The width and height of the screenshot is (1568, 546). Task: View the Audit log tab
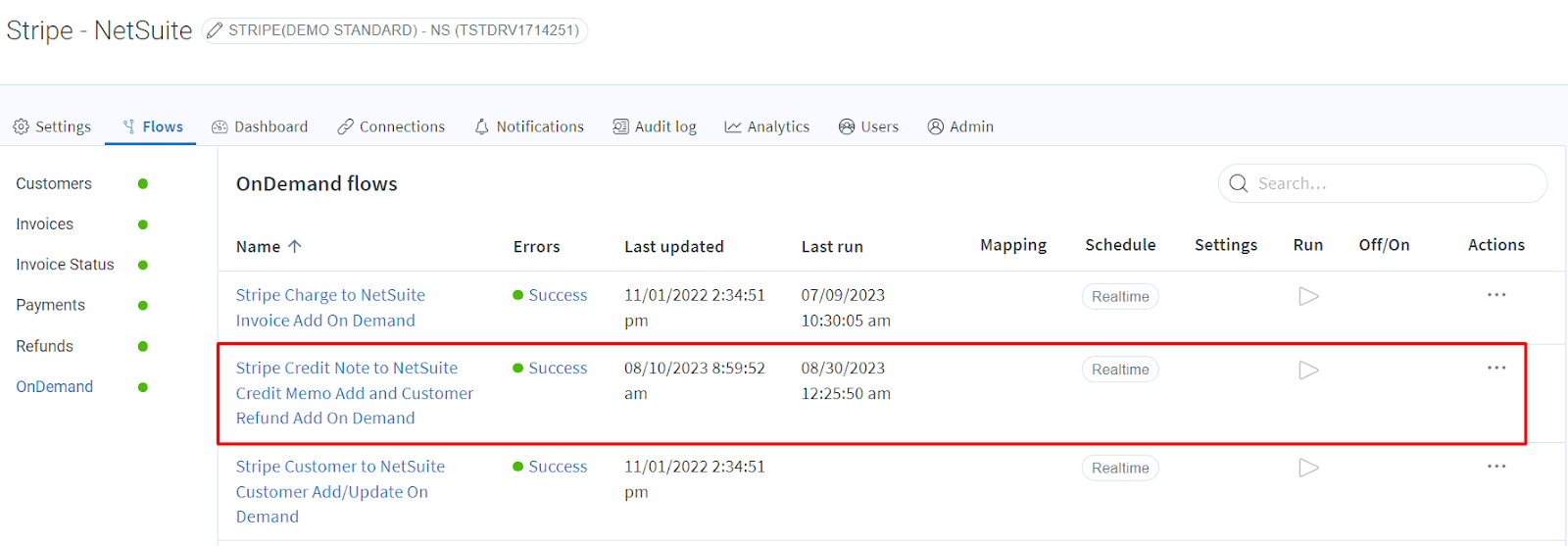tap(655, 126)
